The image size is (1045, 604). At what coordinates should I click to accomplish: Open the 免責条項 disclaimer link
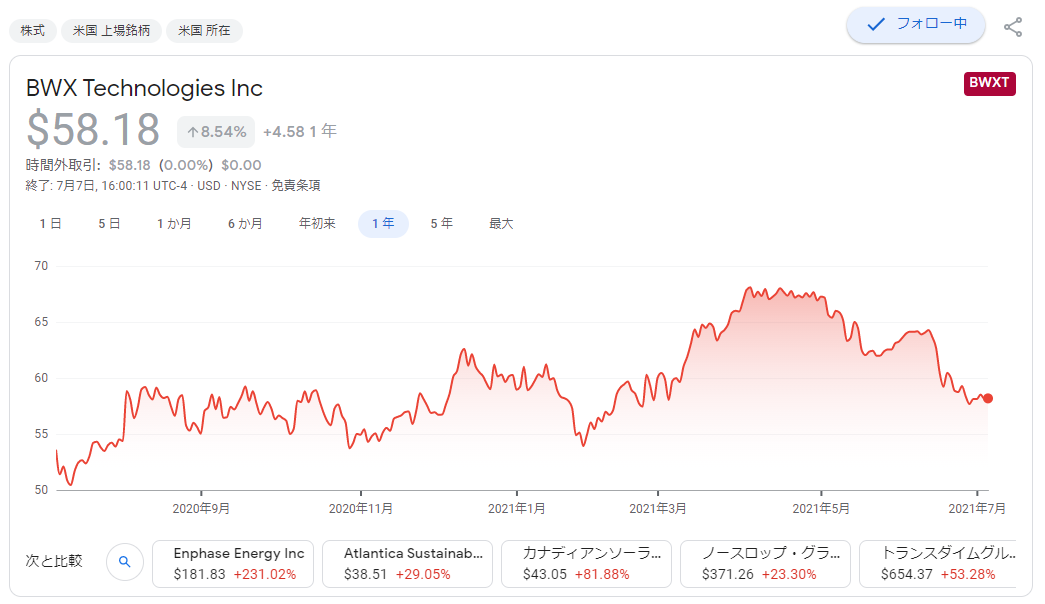click(296, 185)
